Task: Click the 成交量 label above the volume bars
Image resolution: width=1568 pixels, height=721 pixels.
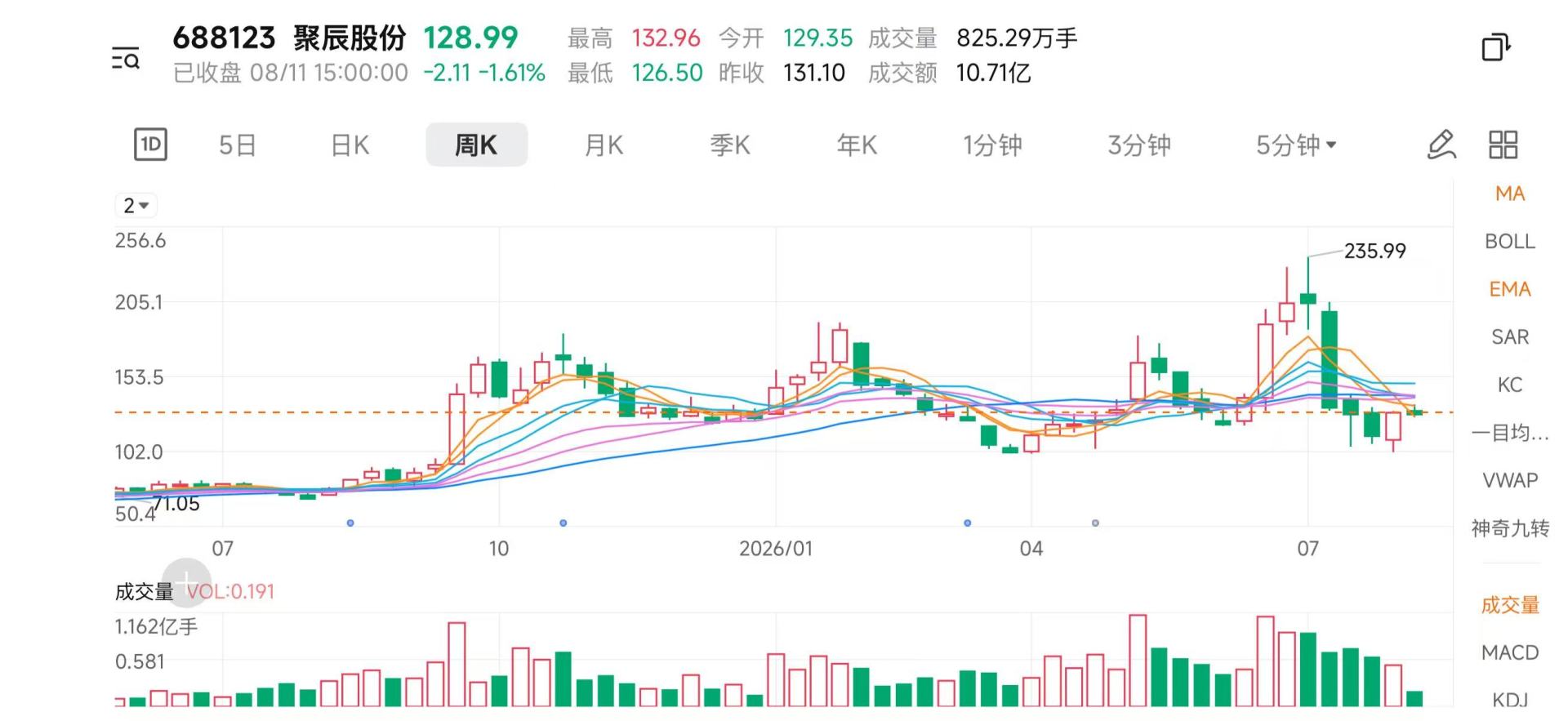Action: point(145,591)
